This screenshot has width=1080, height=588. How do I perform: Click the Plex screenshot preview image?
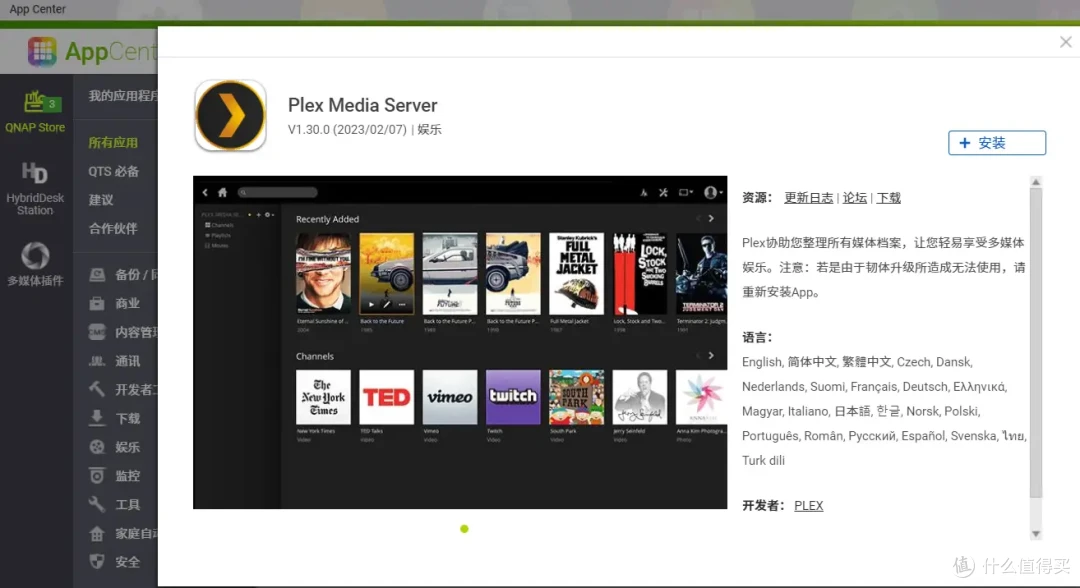[460, 342]
